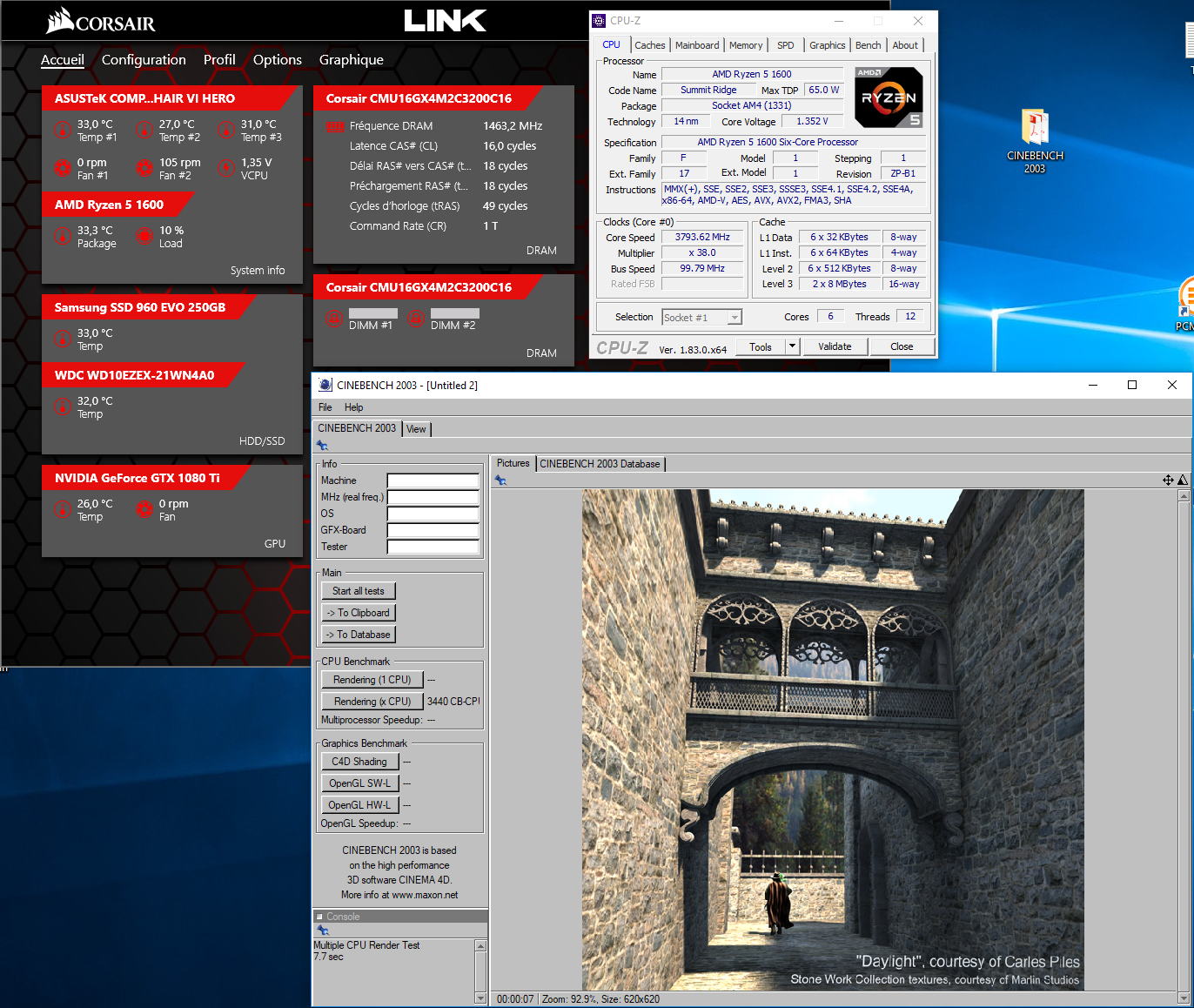Go to Accueil in Corsair Link

click(x=63, y=60)
